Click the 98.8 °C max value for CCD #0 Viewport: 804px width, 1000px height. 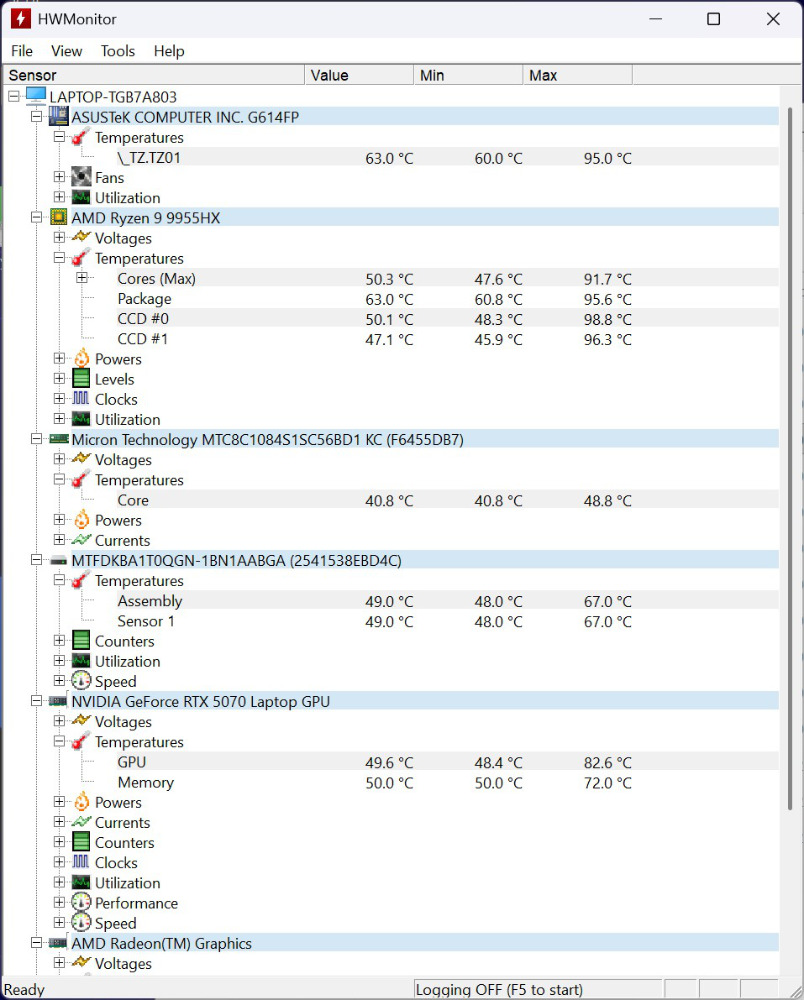click(x=608, y=320)
